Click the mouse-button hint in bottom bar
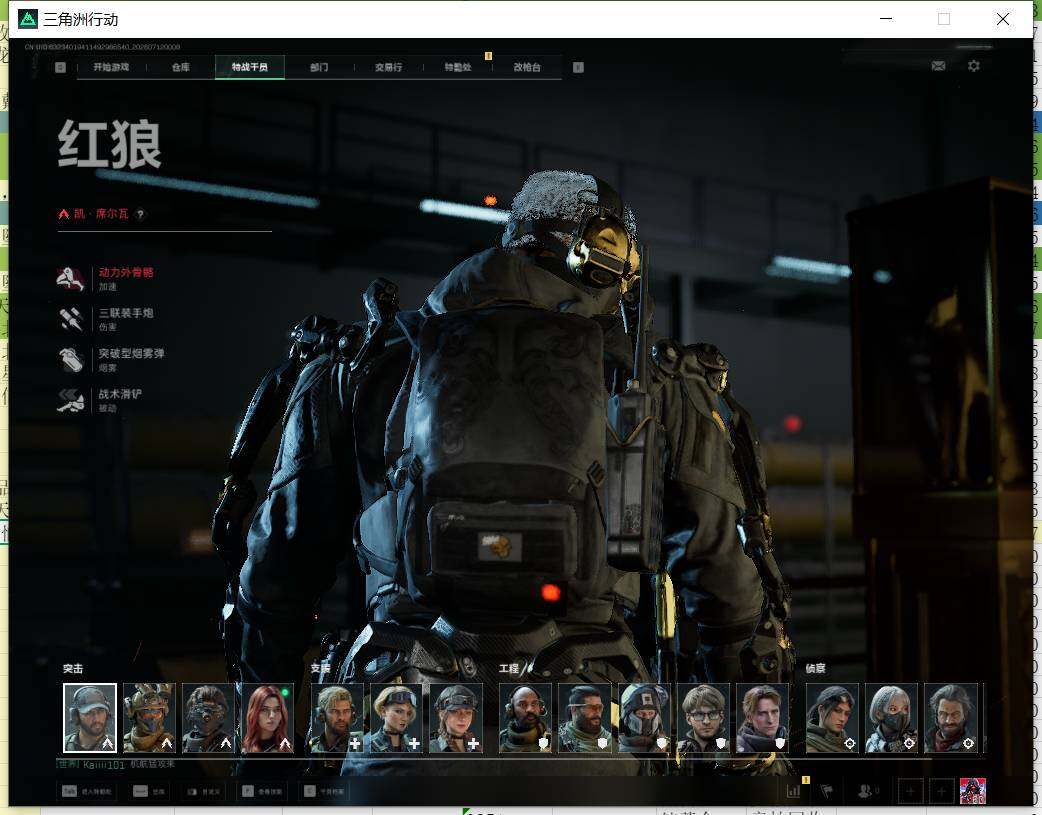Screen dimensions: 1042x815 click(203, 791)
